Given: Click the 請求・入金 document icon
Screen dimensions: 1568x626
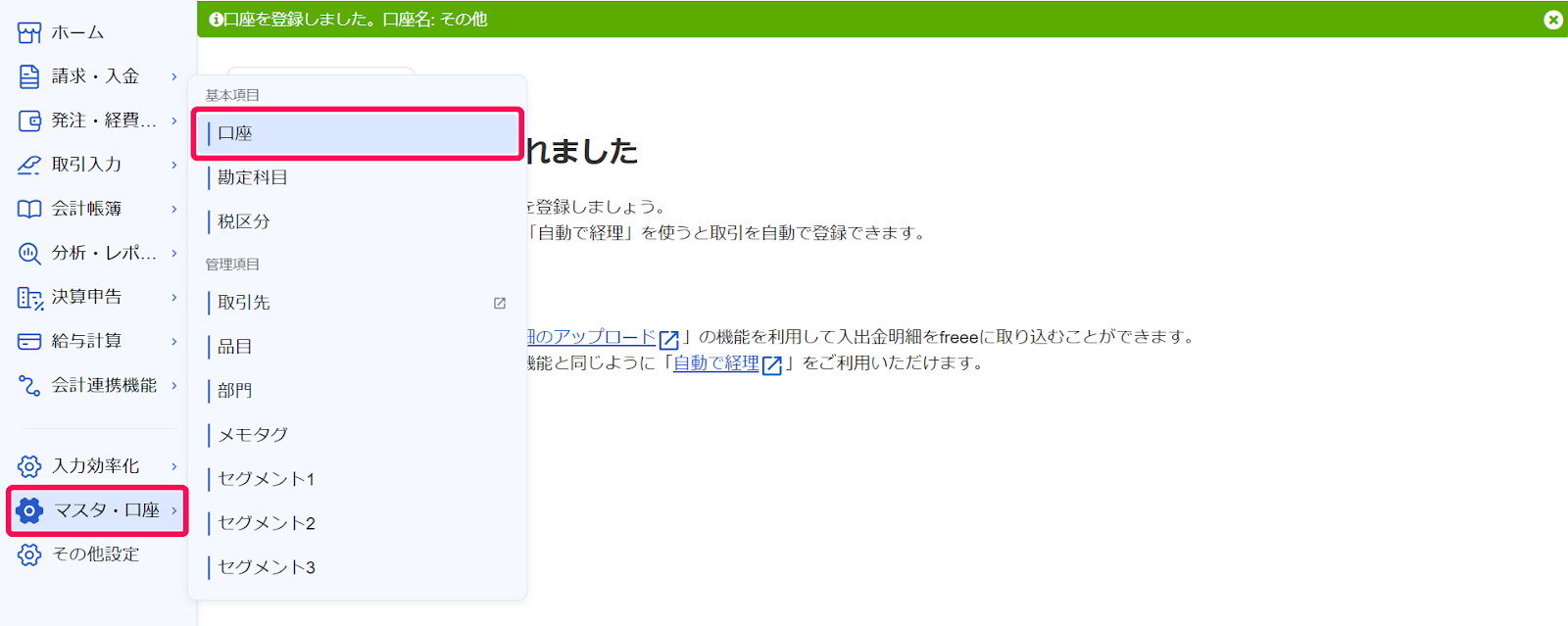Looking at the screenshot, I should (29, 76).
